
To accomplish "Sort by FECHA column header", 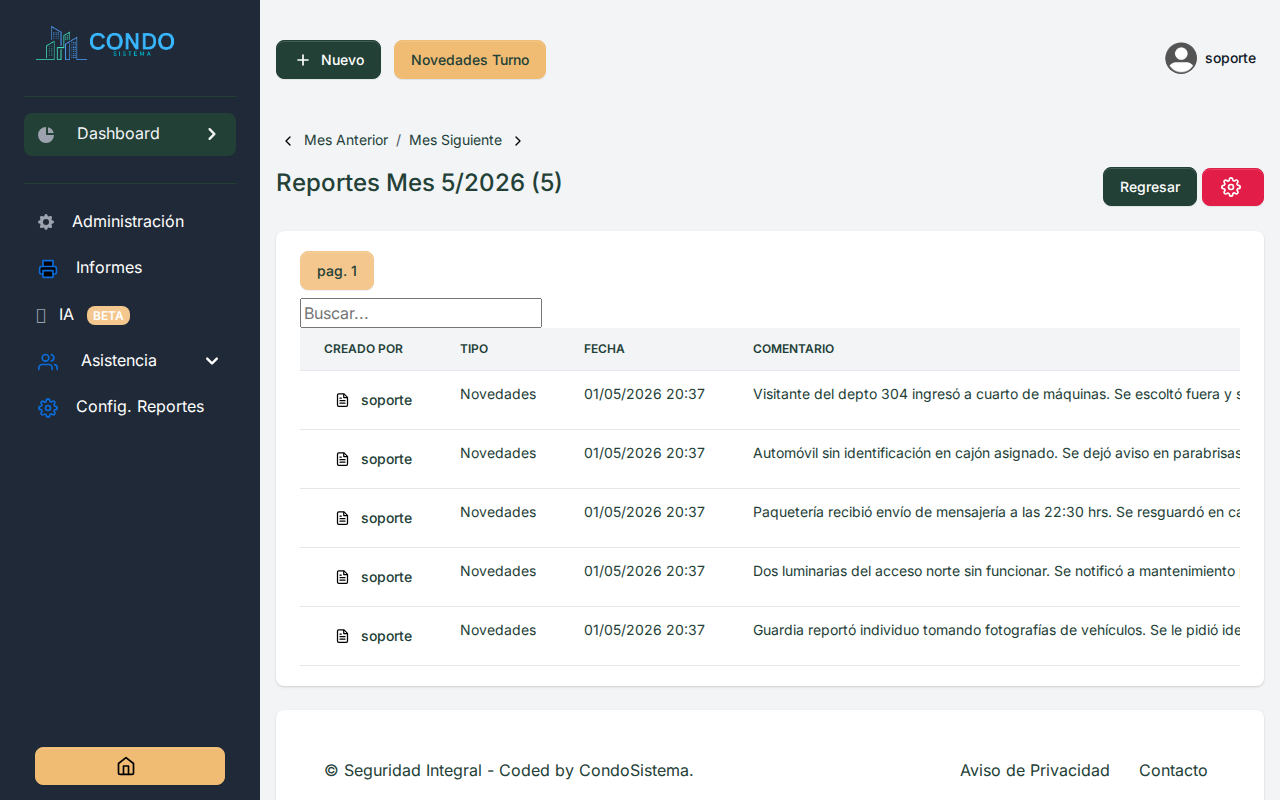I will (604, 349).
